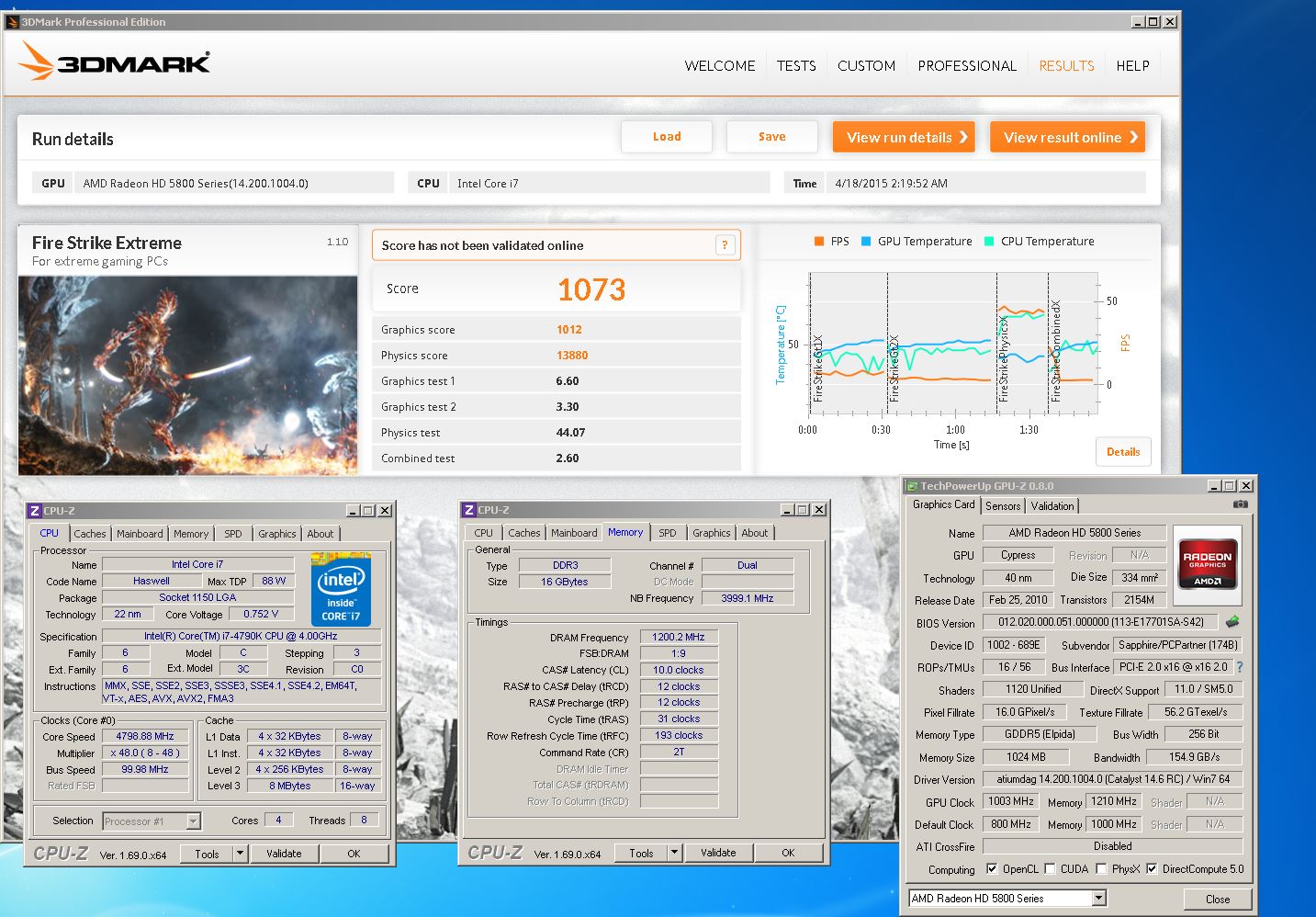The height and width of the screenshot is (917, 1316).
Task: Toggle the CUDA checkbox in GPU-Z
Action: (x=1050, y=868)
